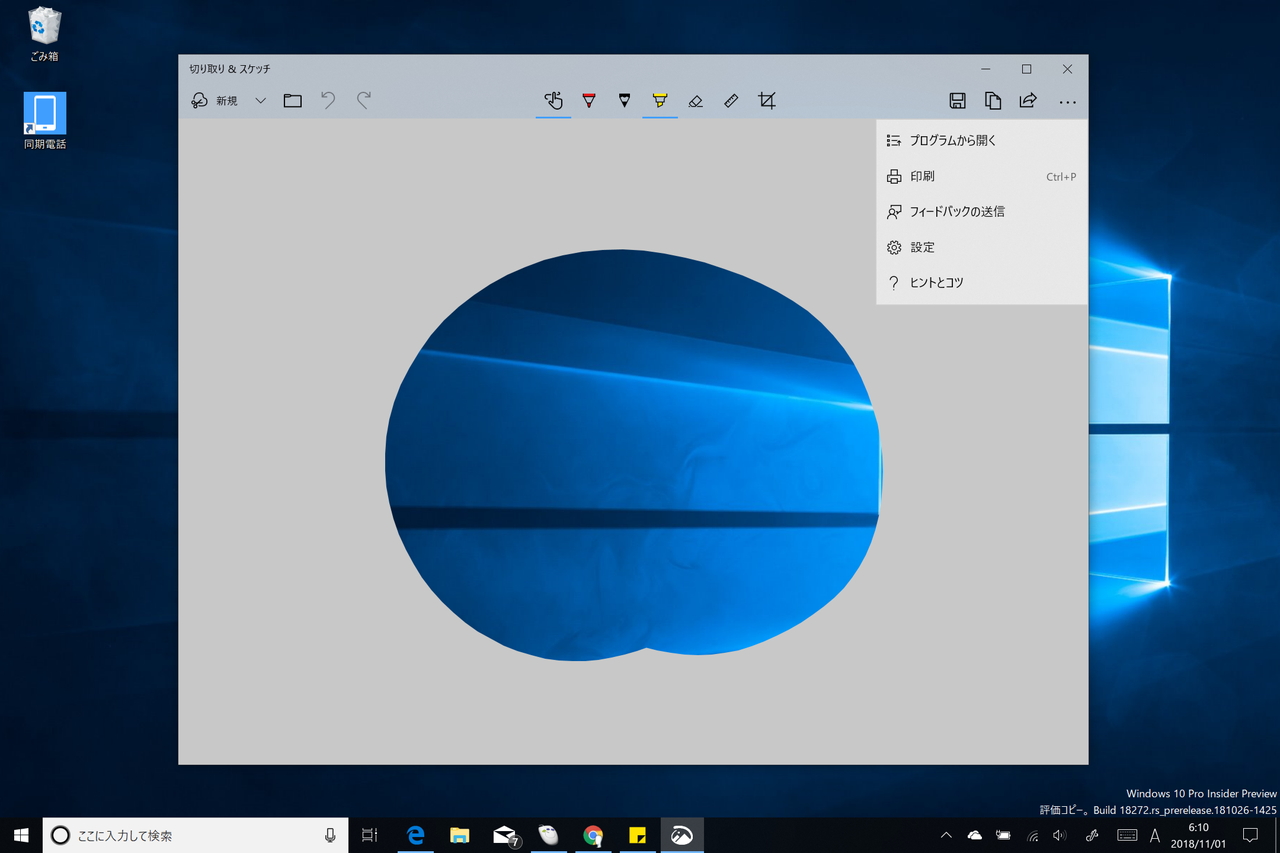This screenshot has width=1280, height=853.
Task: Launch Google Chrome from the taskbar
Action: tap(593, 835)
